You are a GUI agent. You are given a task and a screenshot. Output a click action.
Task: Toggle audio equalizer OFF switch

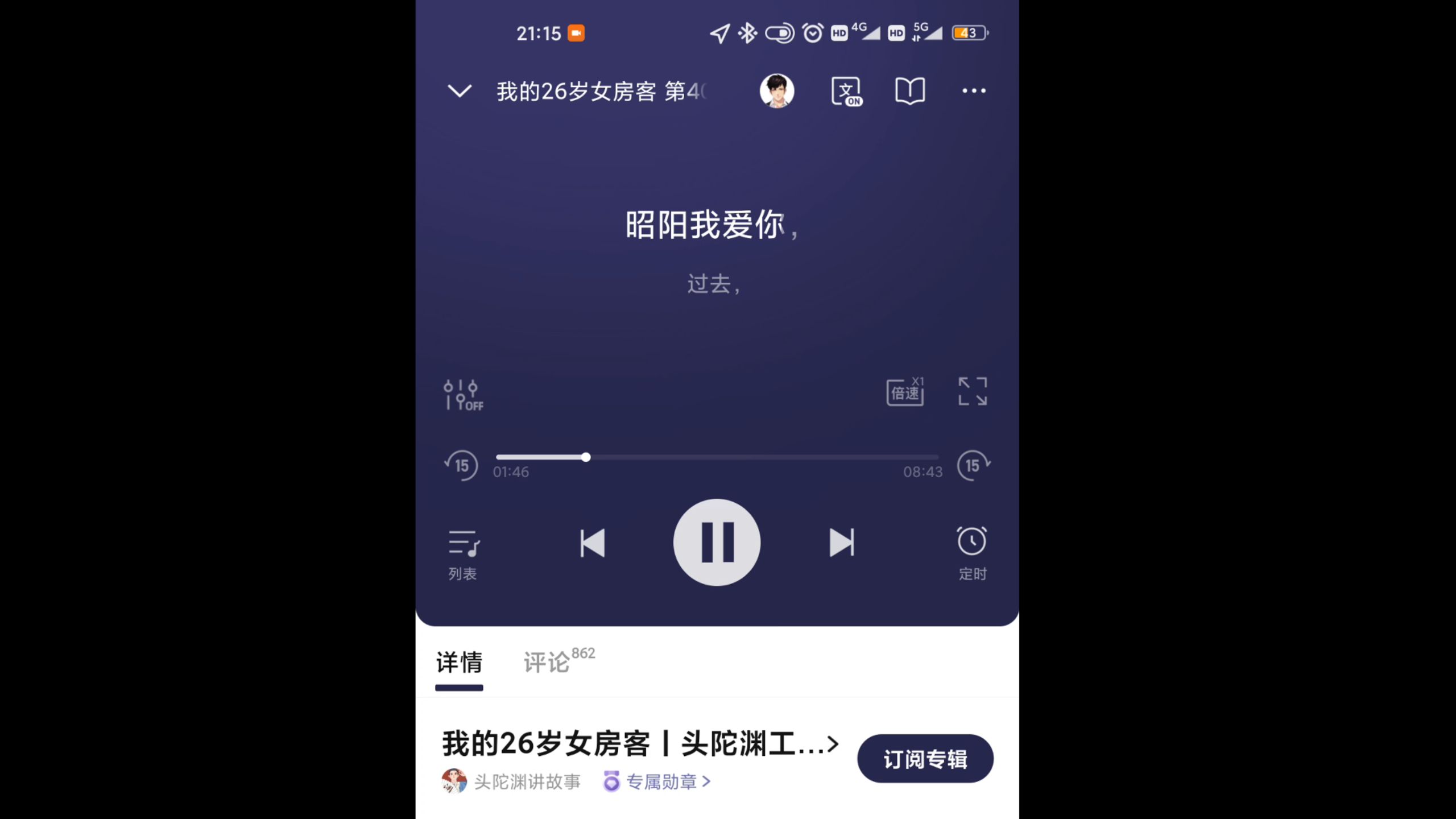[463, 392]
